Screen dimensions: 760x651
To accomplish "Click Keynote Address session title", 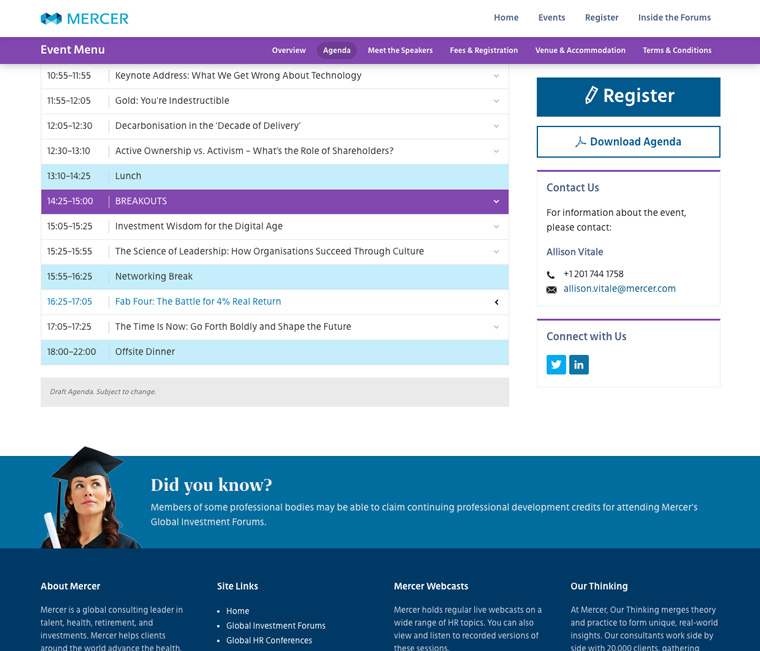I will tap(238, 76).
